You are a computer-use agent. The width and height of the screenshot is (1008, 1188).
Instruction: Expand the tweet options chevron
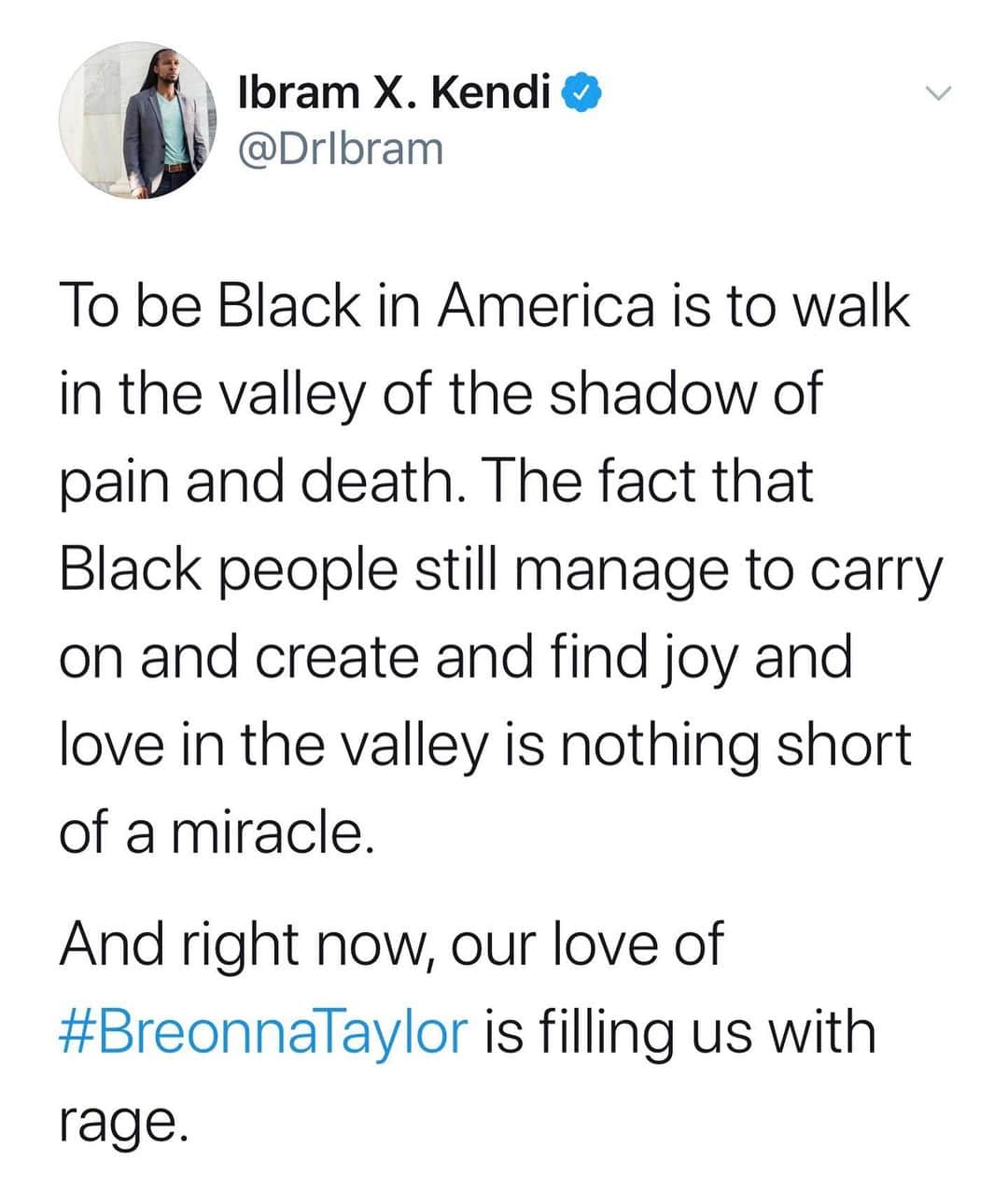936,93
